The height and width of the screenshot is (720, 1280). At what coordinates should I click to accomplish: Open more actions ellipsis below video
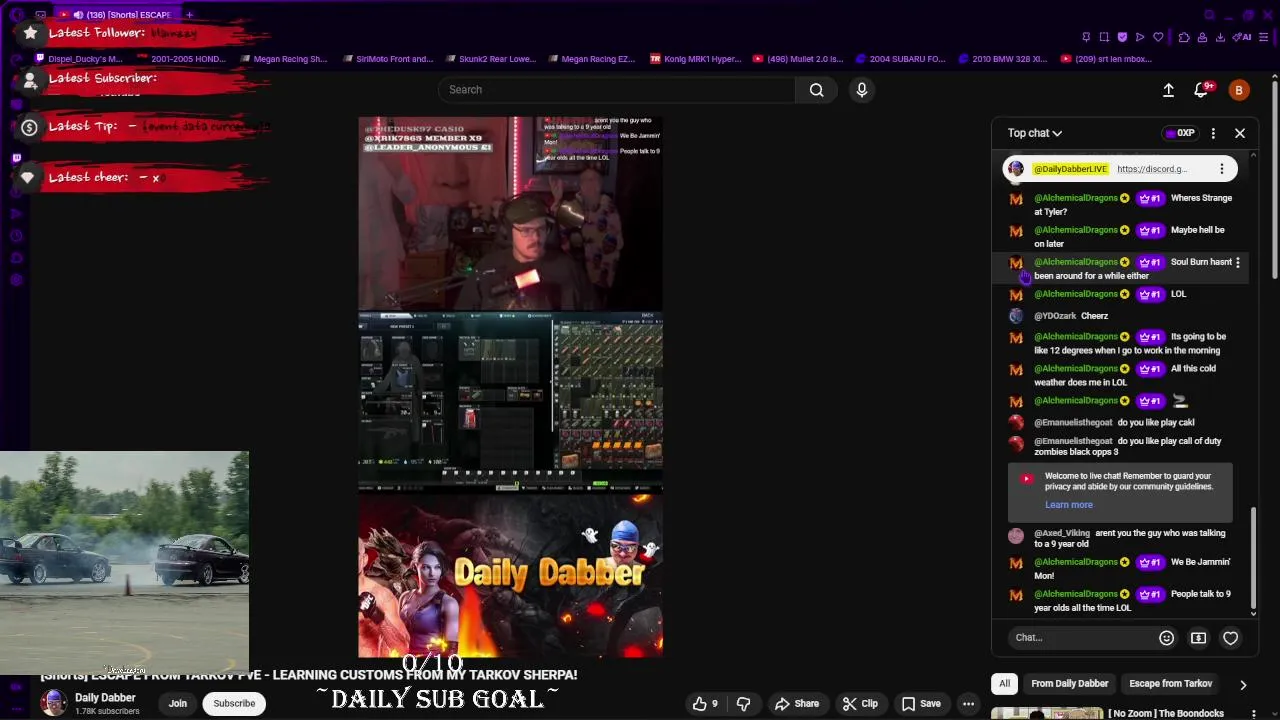pyautogui.click(x=968, y=704)
